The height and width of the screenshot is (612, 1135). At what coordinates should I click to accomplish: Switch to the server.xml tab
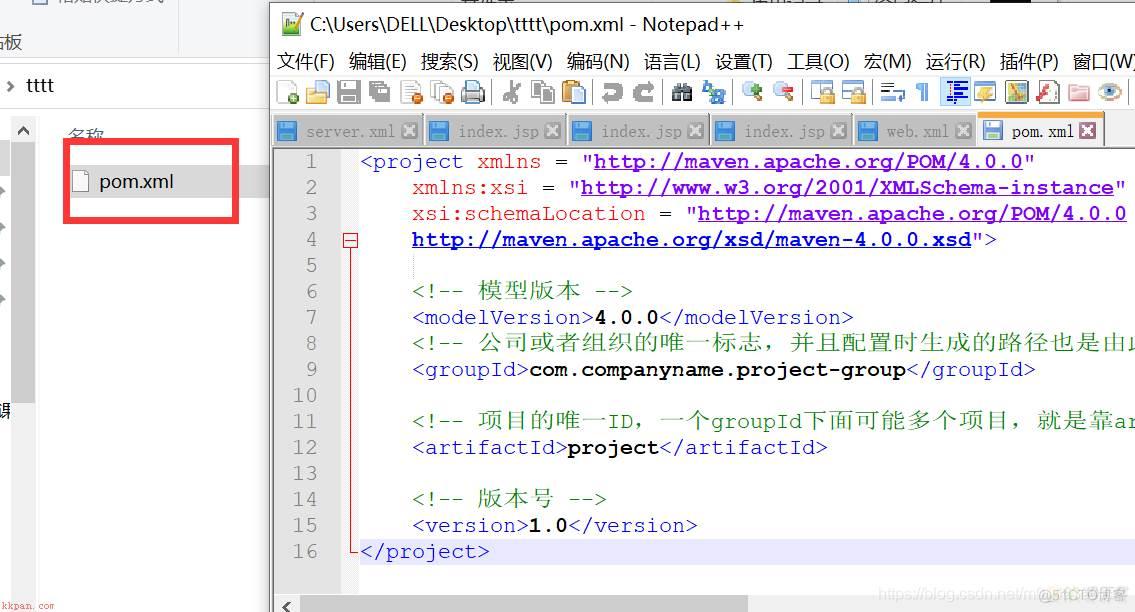tap(350, 131)
